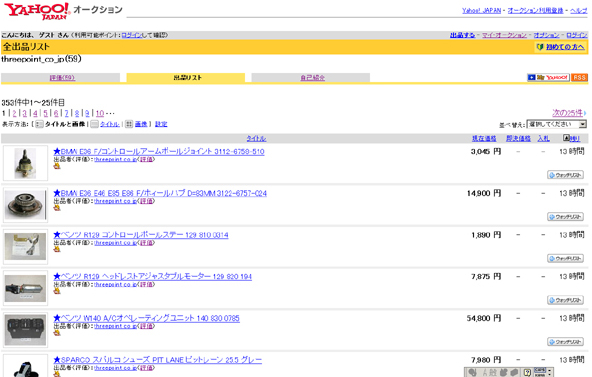Open Benz R129 headrest motor thumbnail

[25, 288]
